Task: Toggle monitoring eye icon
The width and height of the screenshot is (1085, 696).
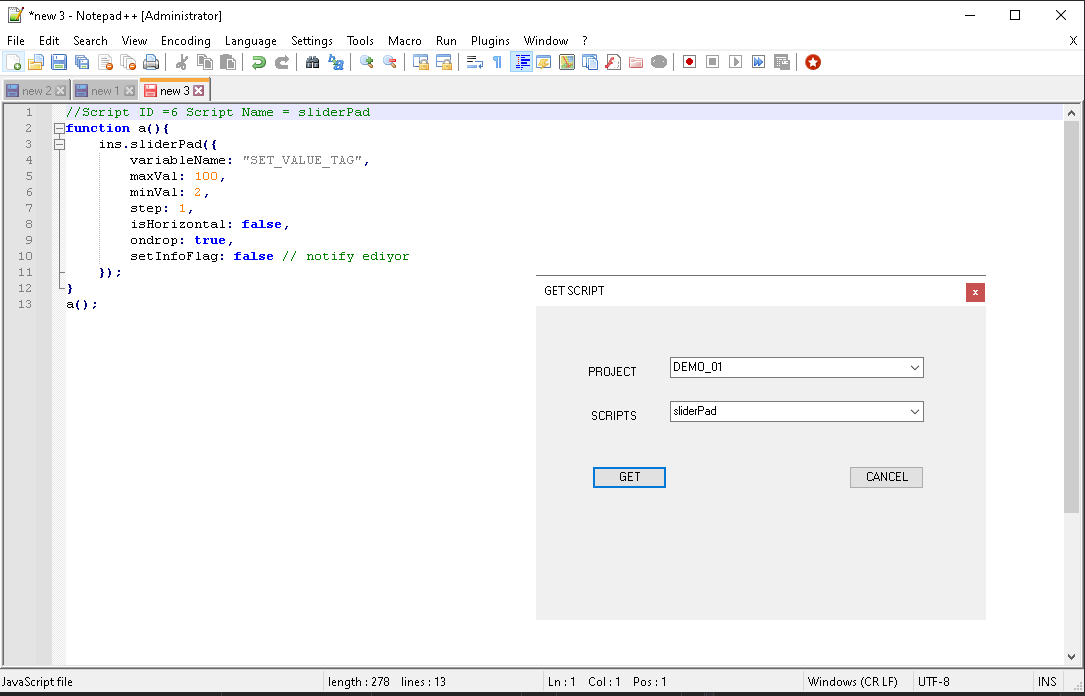Action: [659, 62]
